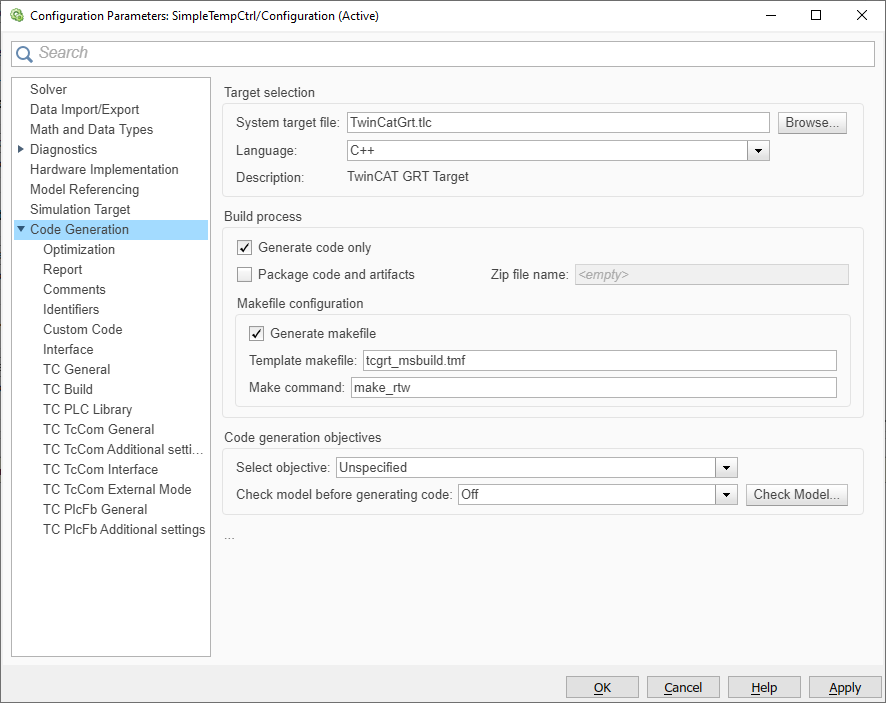Viewport: 886px width, 703px height.
Task: Open the Custom Code subpane
Action: [x=82, y=329]
